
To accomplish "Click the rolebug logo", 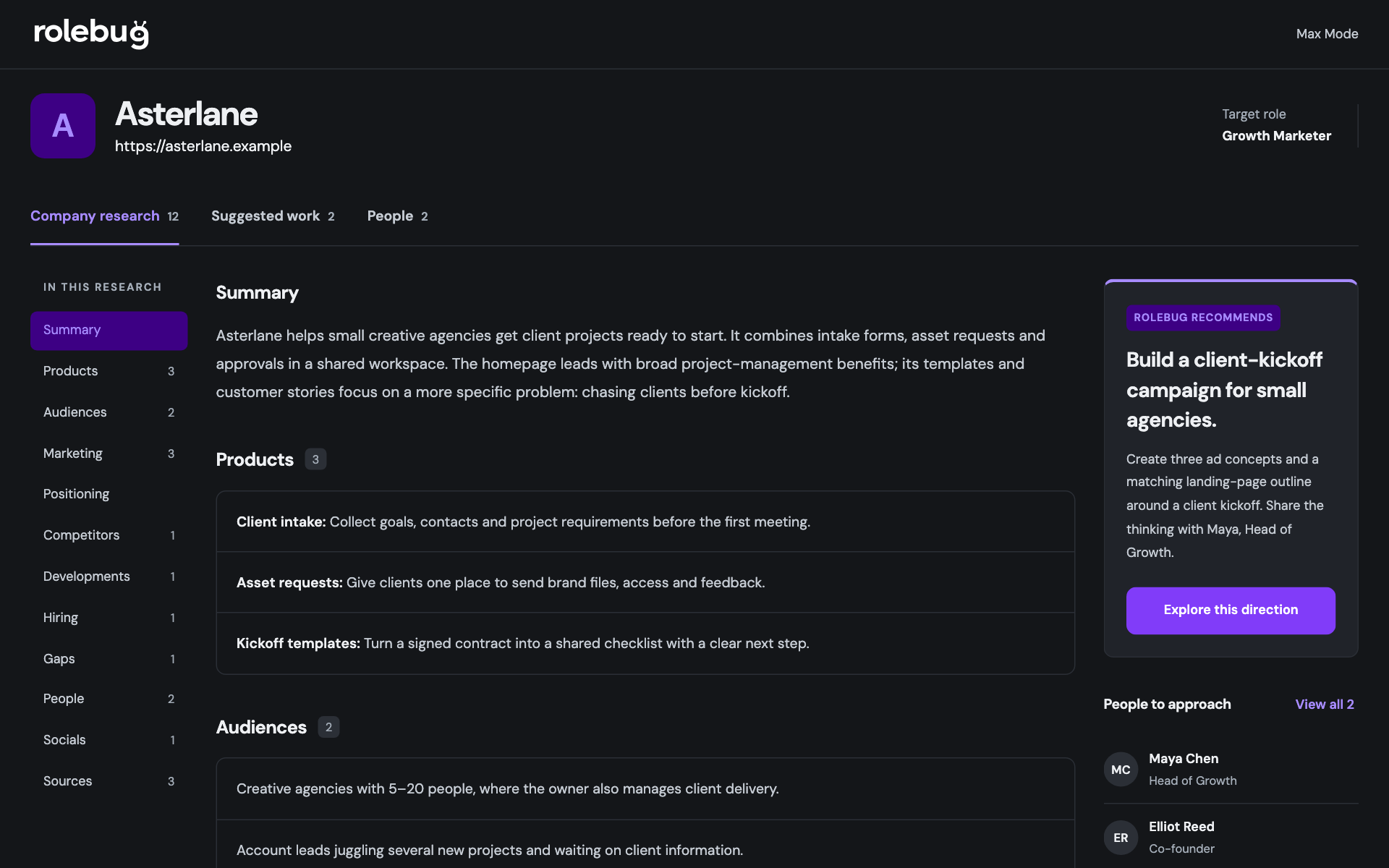I will (91, 33).
